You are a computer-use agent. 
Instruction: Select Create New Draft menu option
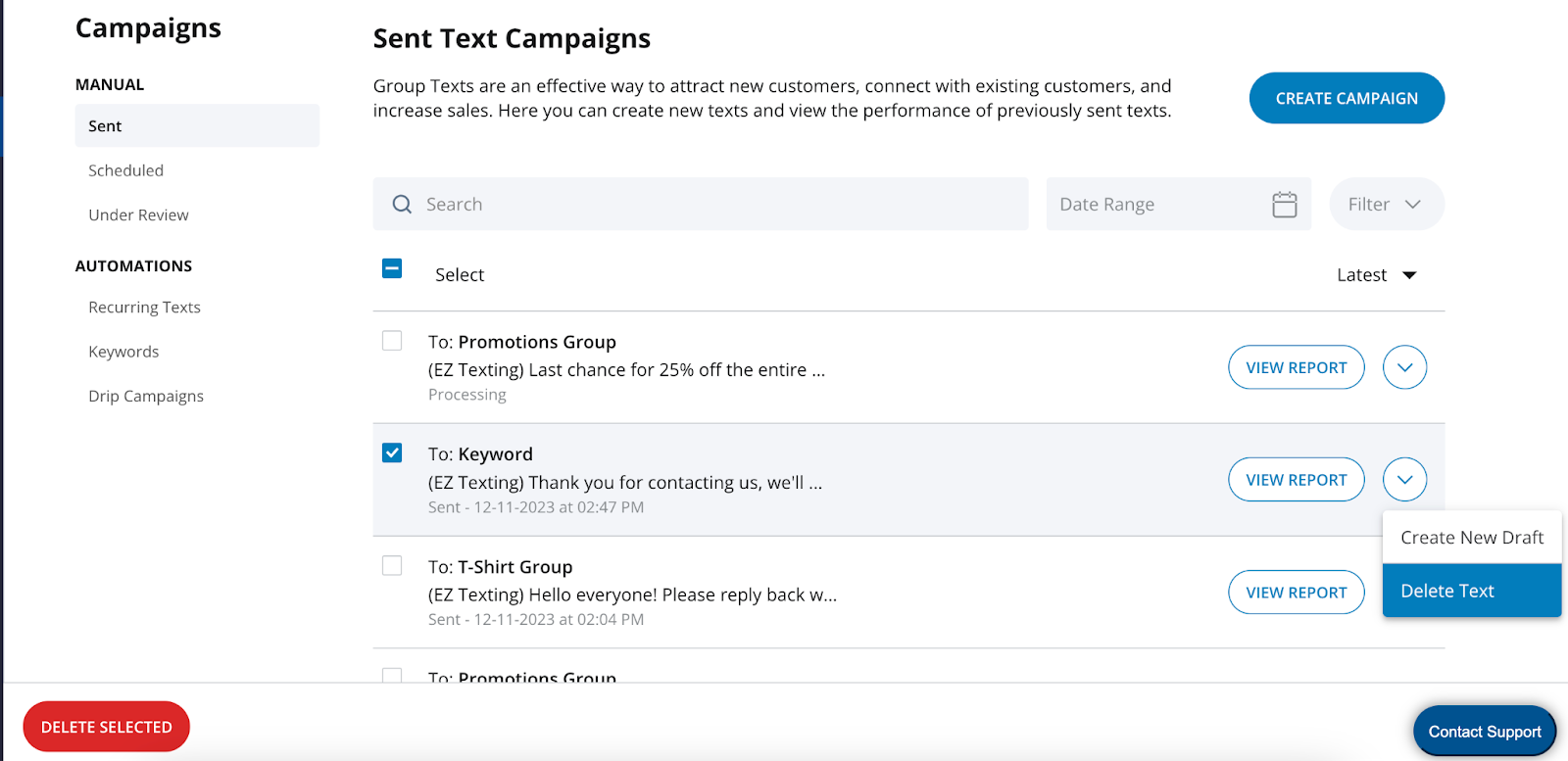[1471, 538]
